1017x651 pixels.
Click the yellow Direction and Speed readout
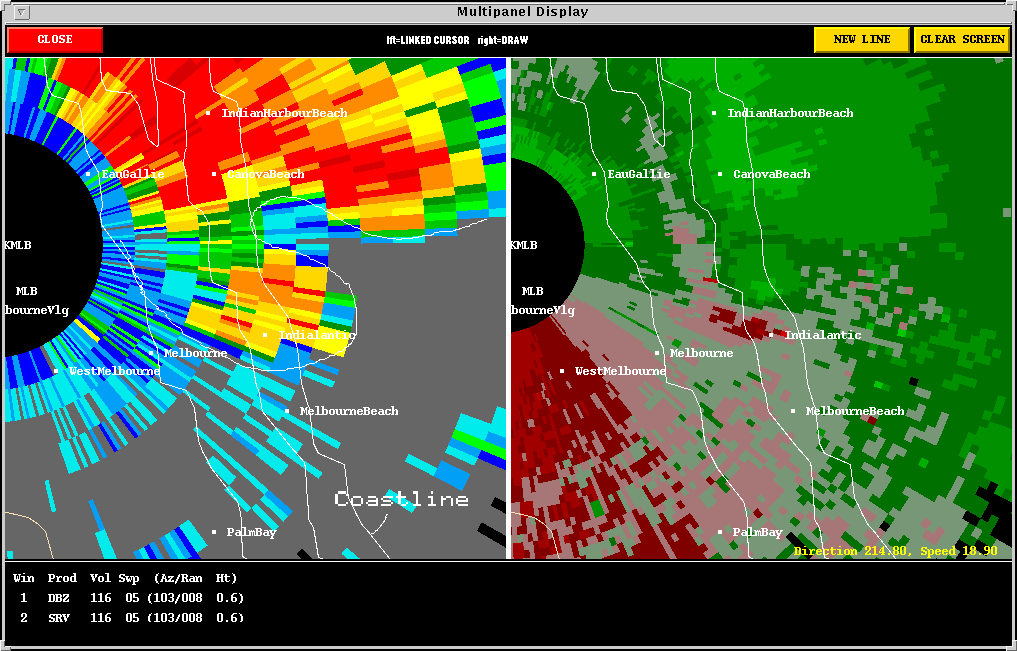(895, 551)
